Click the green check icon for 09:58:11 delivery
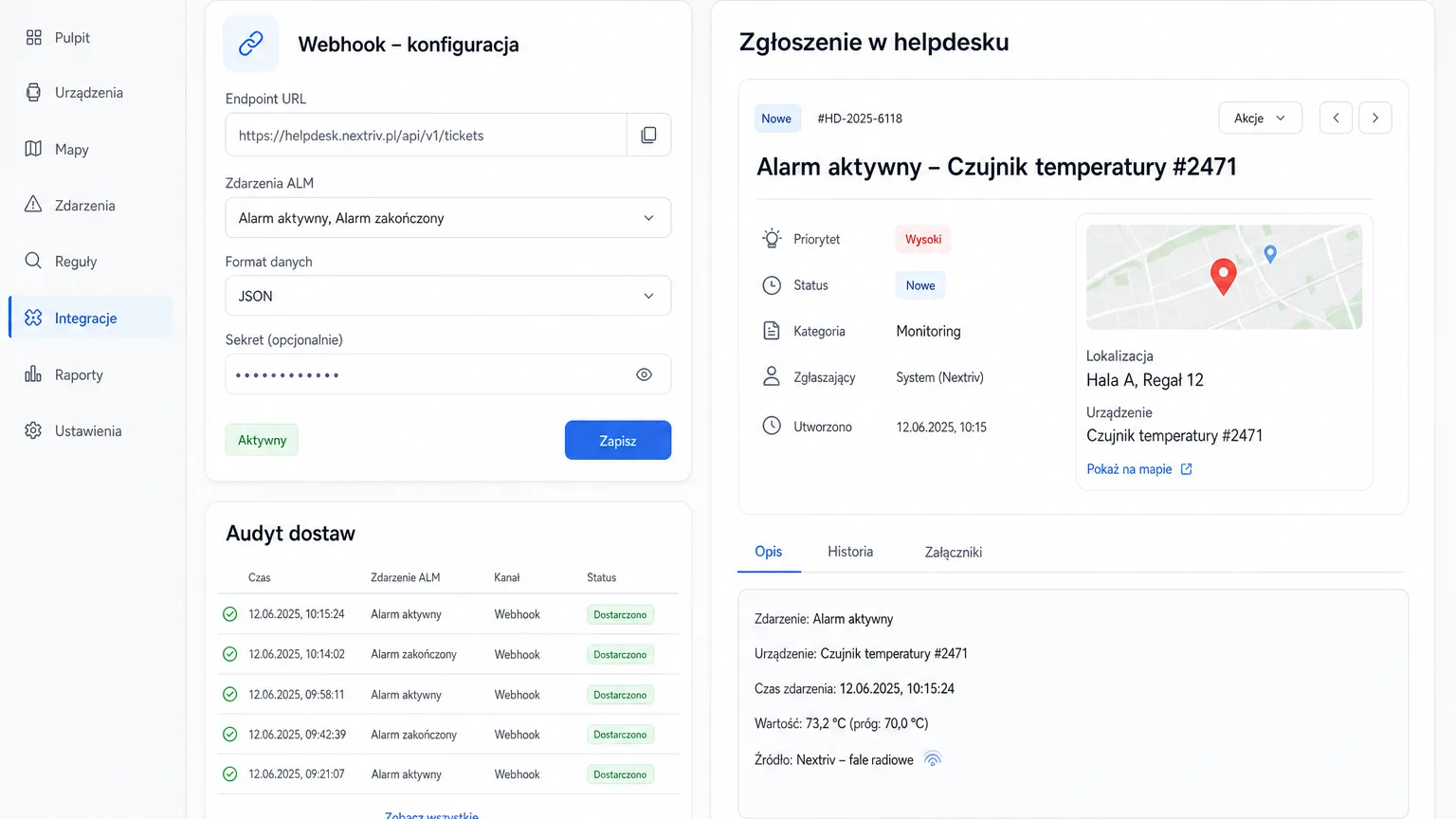Image resolution: width=1456 pixels, height=819 pixels. 229,694
